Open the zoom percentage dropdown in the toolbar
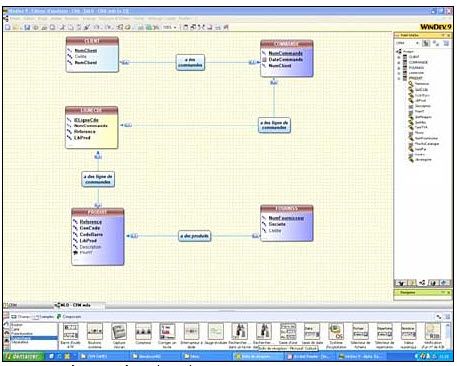The height and width of the screenshot is (366, 457). tap(175, 27)
